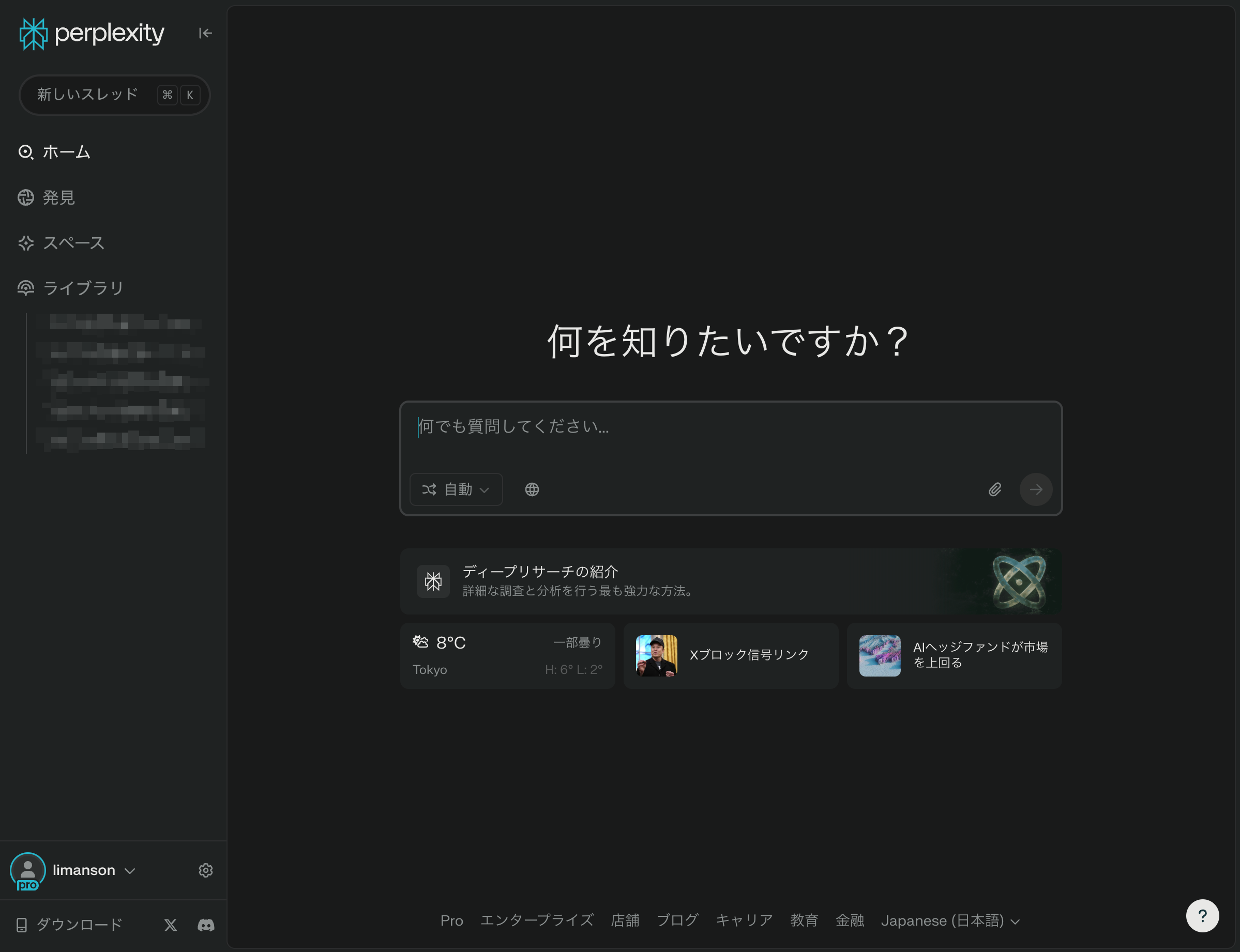Open ディープリサーチの紹介 banner
Image resolution: width=1240 pixels, height=952 pixels.
click(730, 581)
